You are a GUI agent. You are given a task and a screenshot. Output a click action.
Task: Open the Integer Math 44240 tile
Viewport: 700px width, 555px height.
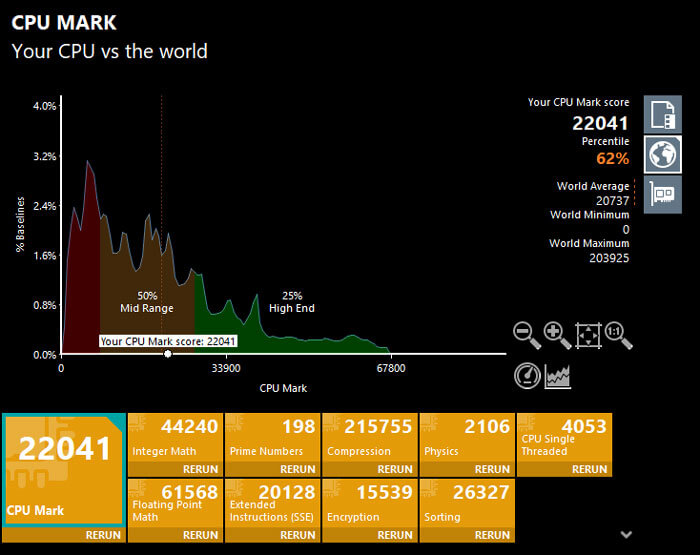point(175,438)
